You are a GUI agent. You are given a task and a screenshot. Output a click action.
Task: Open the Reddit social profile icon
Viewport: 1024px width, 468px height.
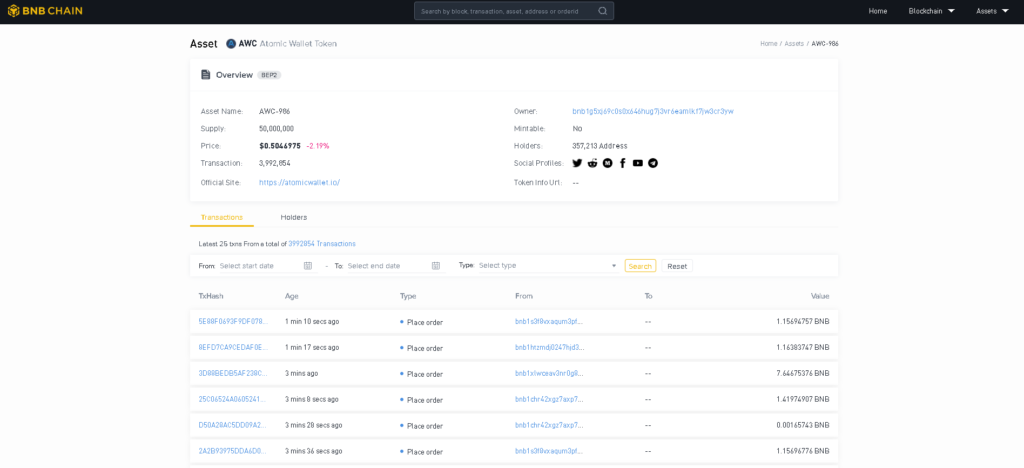click(x=592, y=163)
